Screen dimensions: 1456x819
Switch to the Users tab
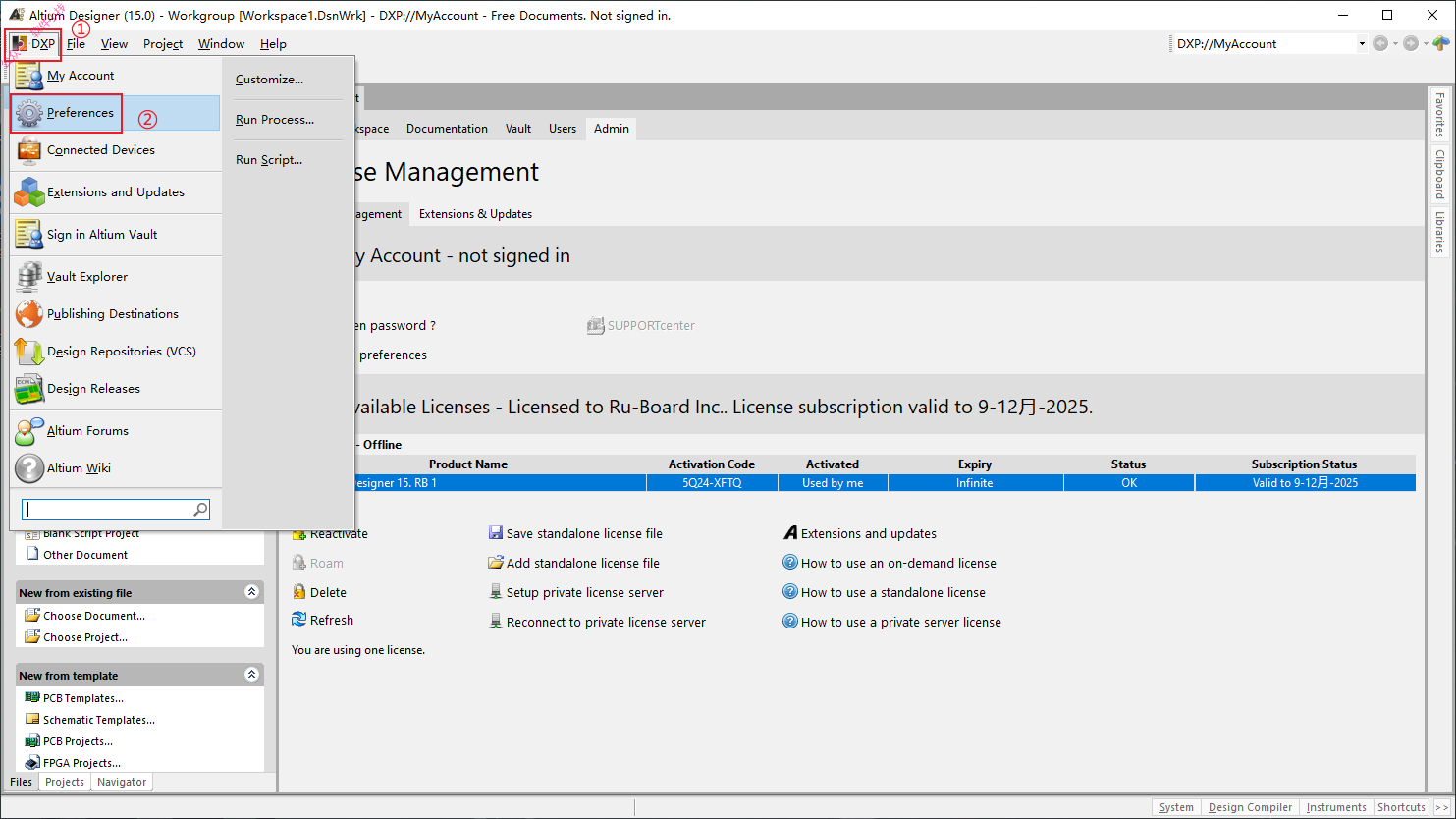pyautogui.click(x=563, y=129)
